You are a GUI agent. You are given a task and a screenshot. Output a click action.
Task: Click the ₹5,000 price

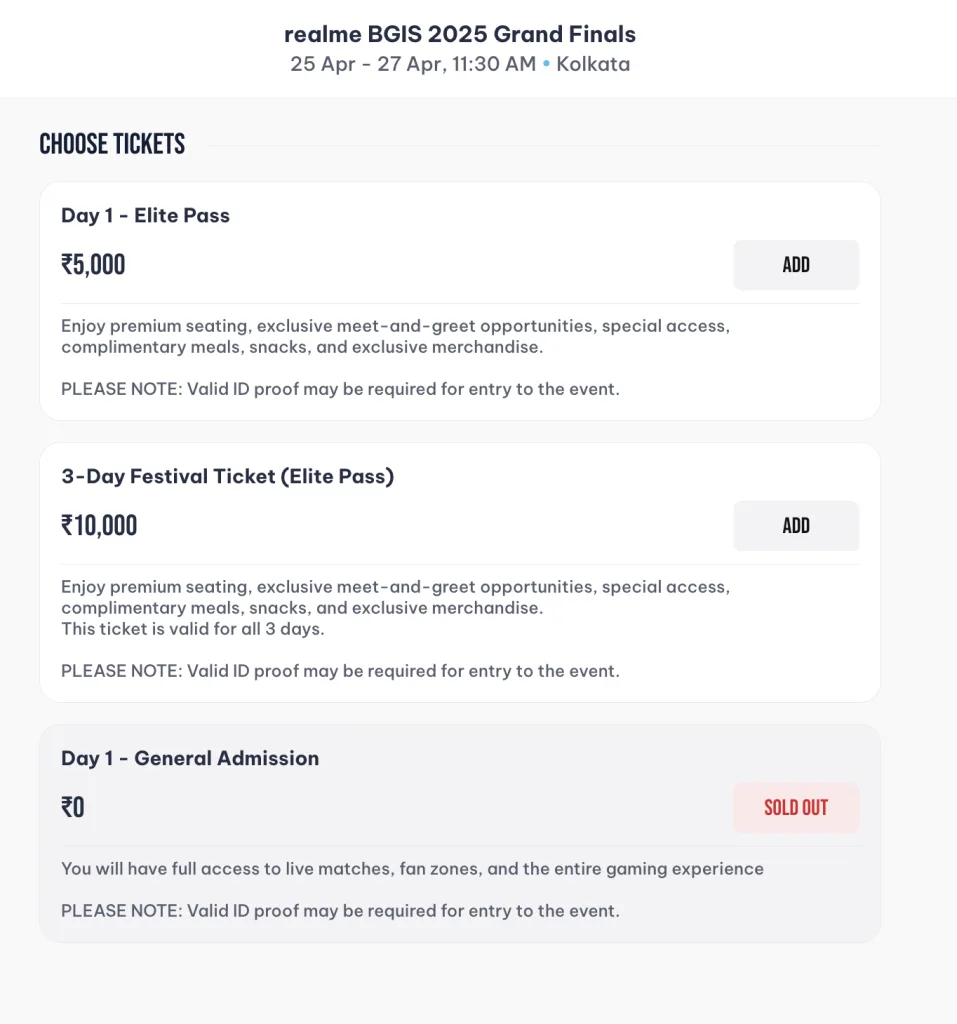coord(93,265)
